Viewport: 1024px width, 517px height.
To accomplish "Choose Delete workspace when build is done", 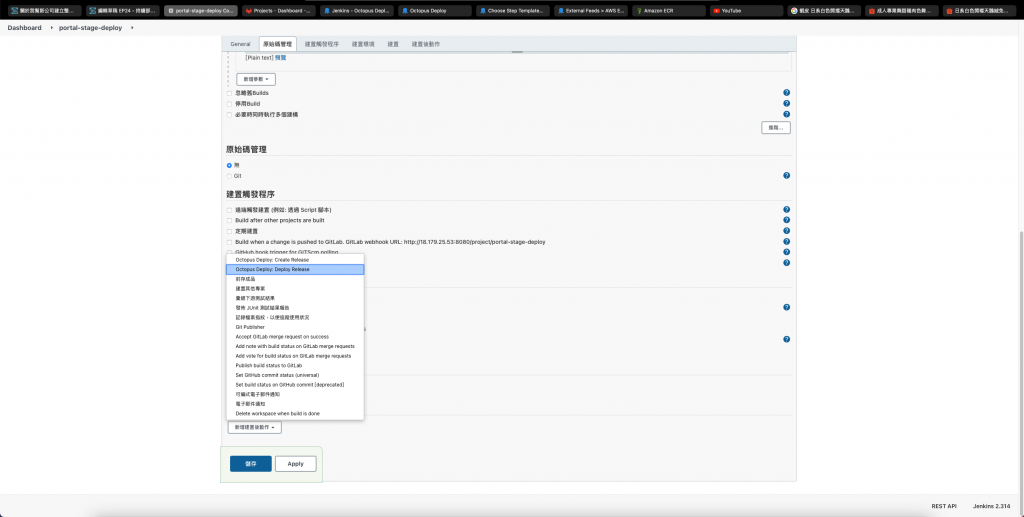I will click(295, 414).
